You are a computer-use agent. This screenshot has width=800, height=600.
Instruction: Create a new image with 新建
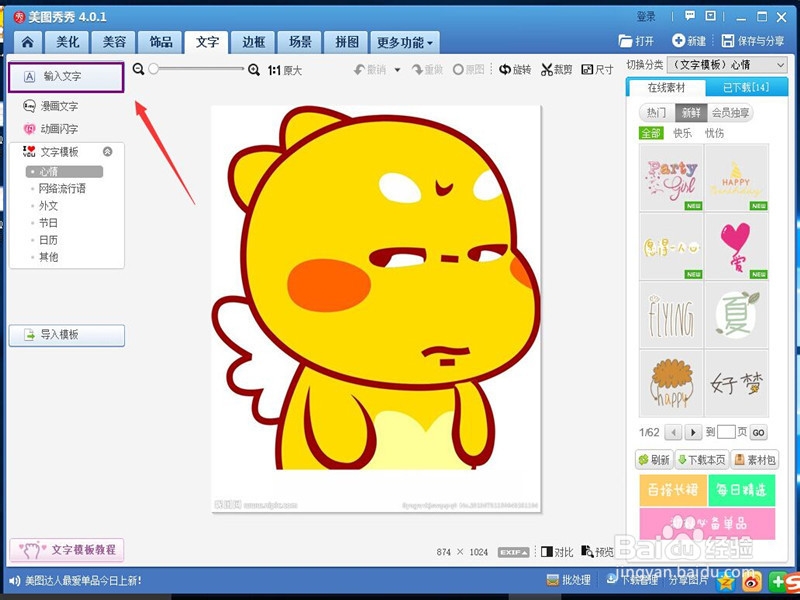pos(689,41)
